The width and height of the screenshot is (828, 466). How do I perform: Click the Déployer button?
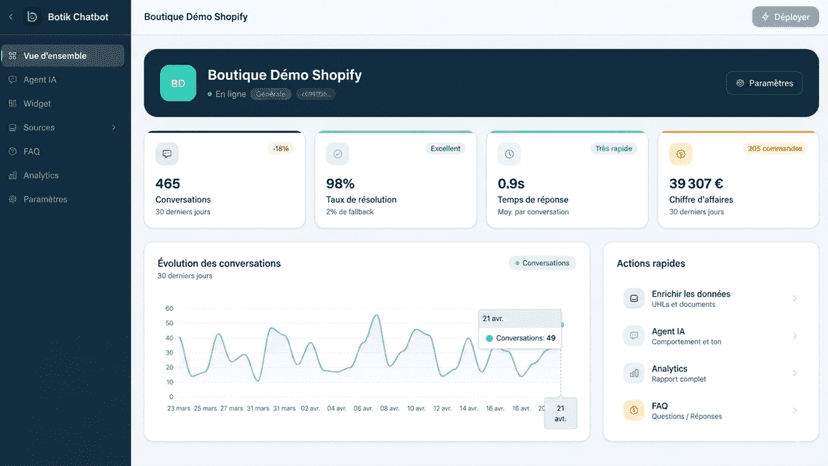point(785,17)
